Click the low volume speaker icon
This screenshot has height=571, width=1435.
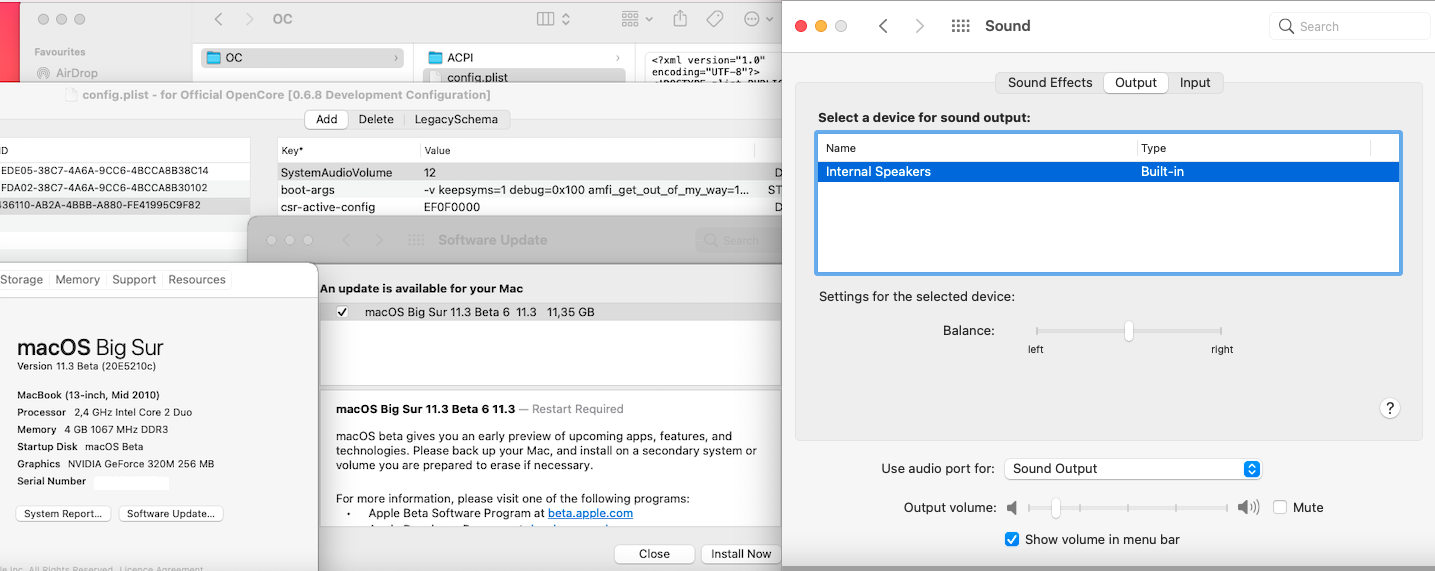pyautogui.click(x=1012, y=508)
